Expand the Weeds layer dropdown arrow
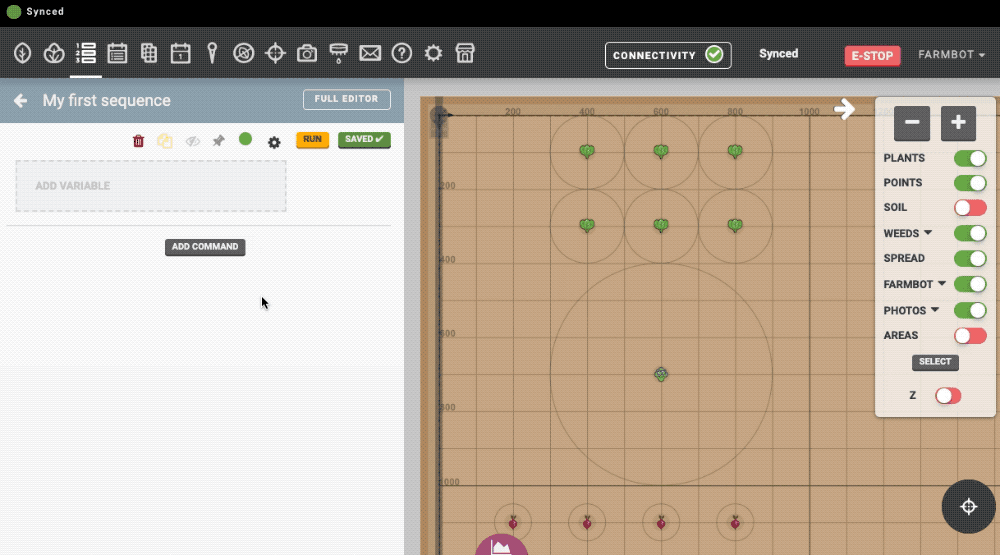This screenshot has width=1000, height=555. coord(928,233)
